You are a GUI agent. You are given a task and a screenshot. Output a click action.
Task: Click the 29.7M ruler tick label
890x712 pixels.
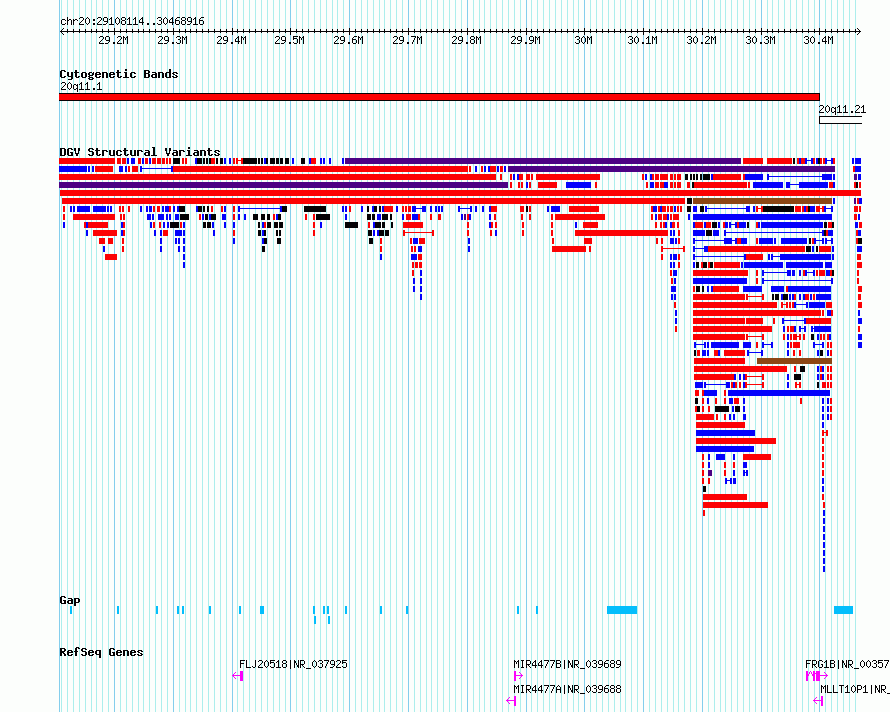pos(408,40)
